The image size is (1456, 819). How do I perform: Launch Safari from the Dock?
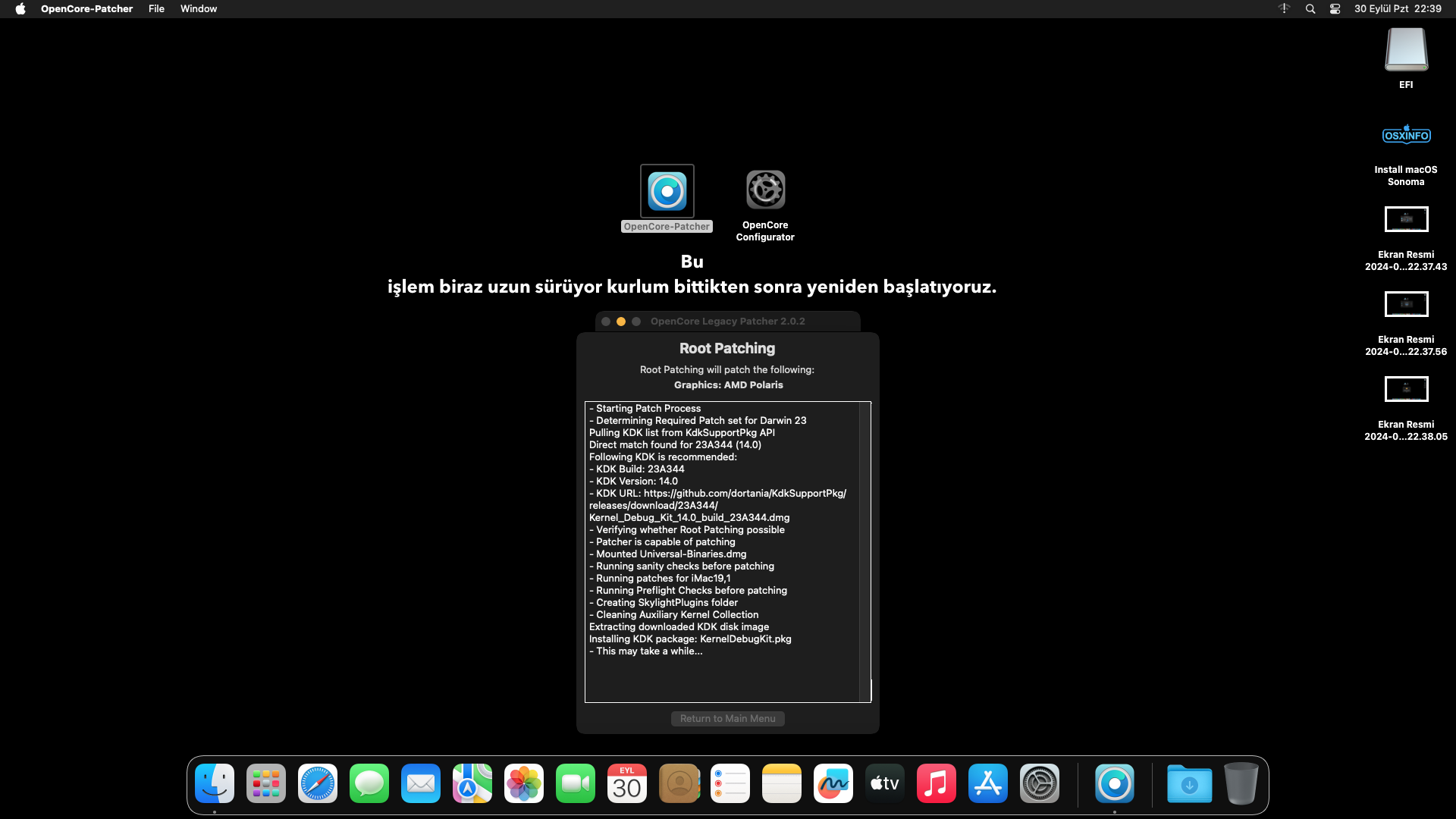[317, 784]
